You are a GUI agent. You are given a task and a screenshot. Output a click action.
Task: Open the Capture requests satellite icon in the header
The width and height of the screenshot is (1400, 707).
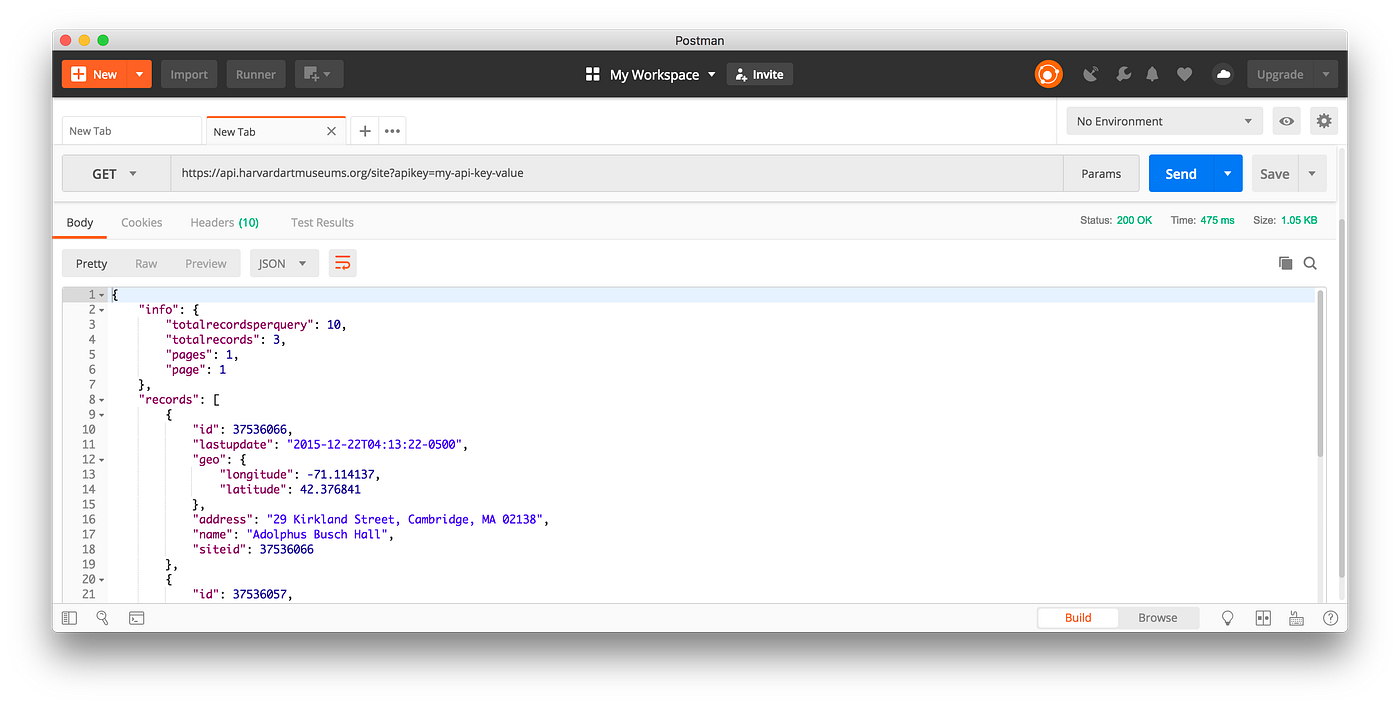click(1090, 74)
